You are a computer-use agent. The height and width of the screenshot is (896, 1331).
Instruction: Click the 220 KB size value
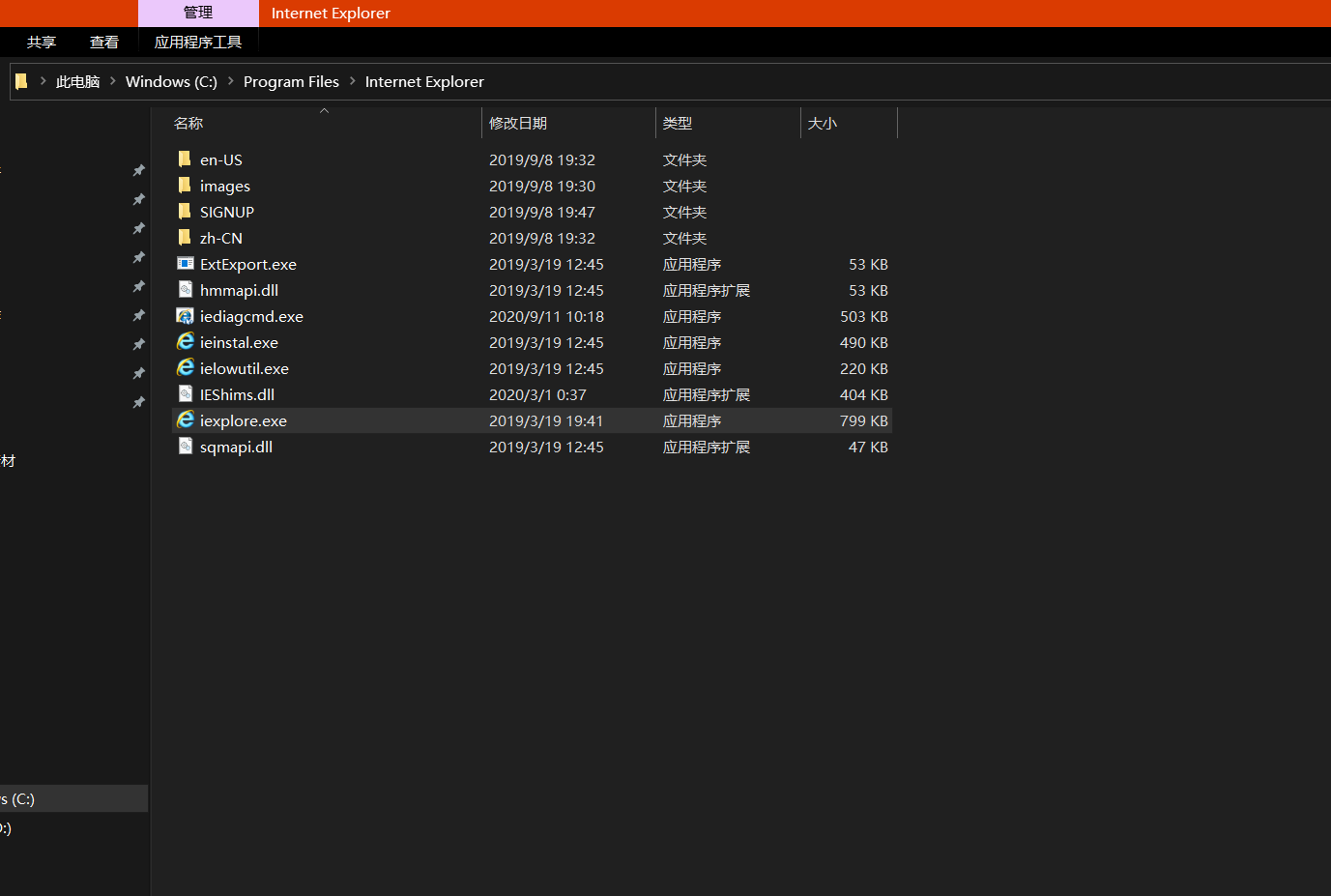[x=864, y=369]
